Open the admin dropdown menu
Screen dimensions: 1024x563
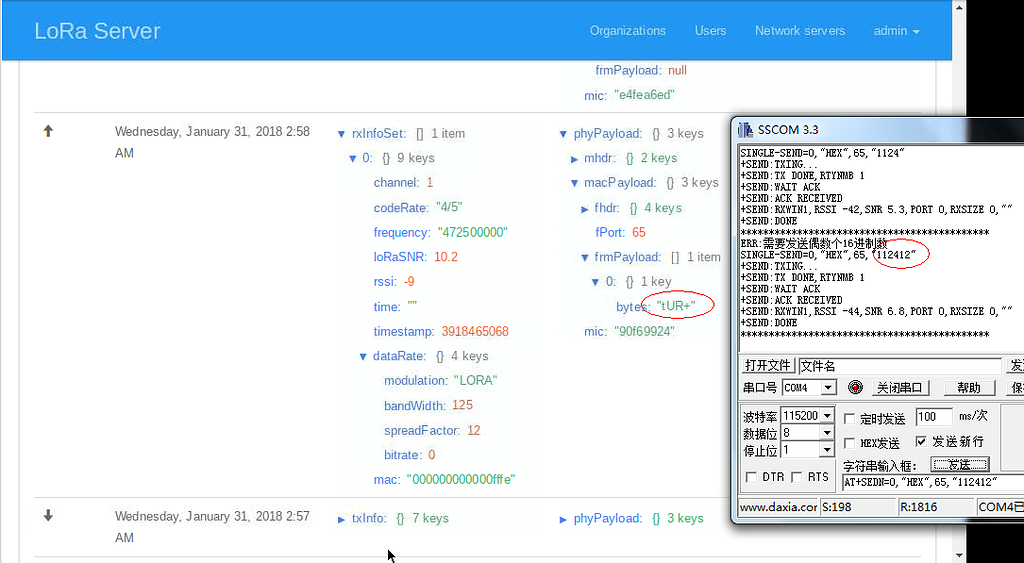click(896, 31)
